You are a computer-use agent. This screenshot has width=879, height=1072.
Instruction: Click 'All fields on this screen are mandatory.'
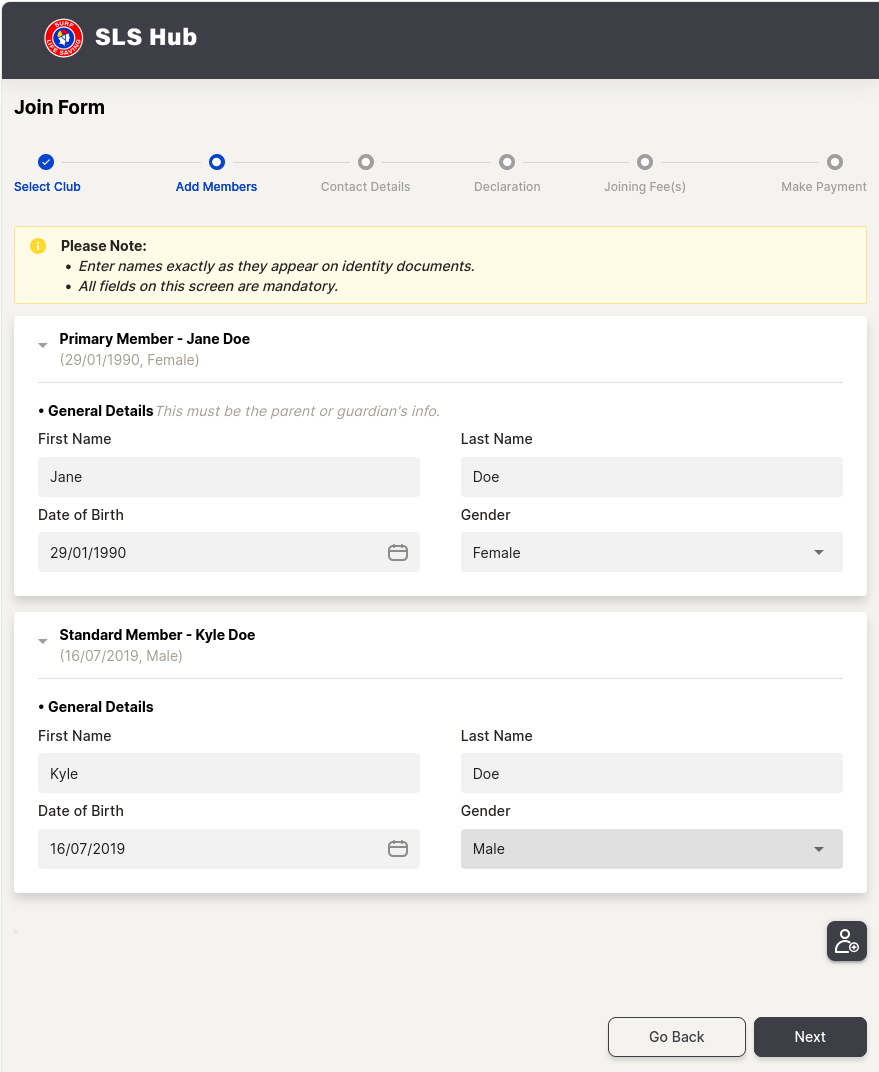point(208,286)
